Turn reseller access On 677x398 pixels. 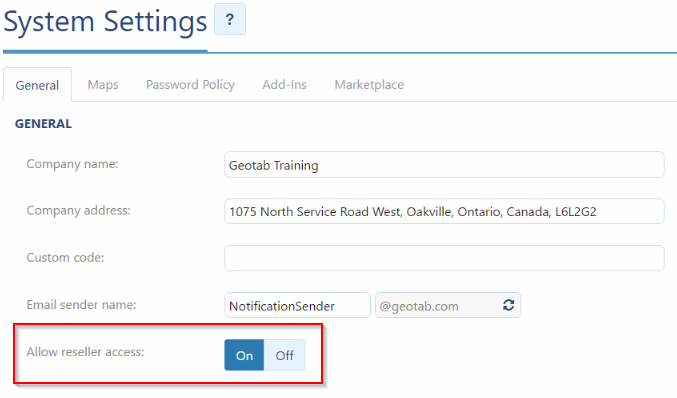[244, 355]
